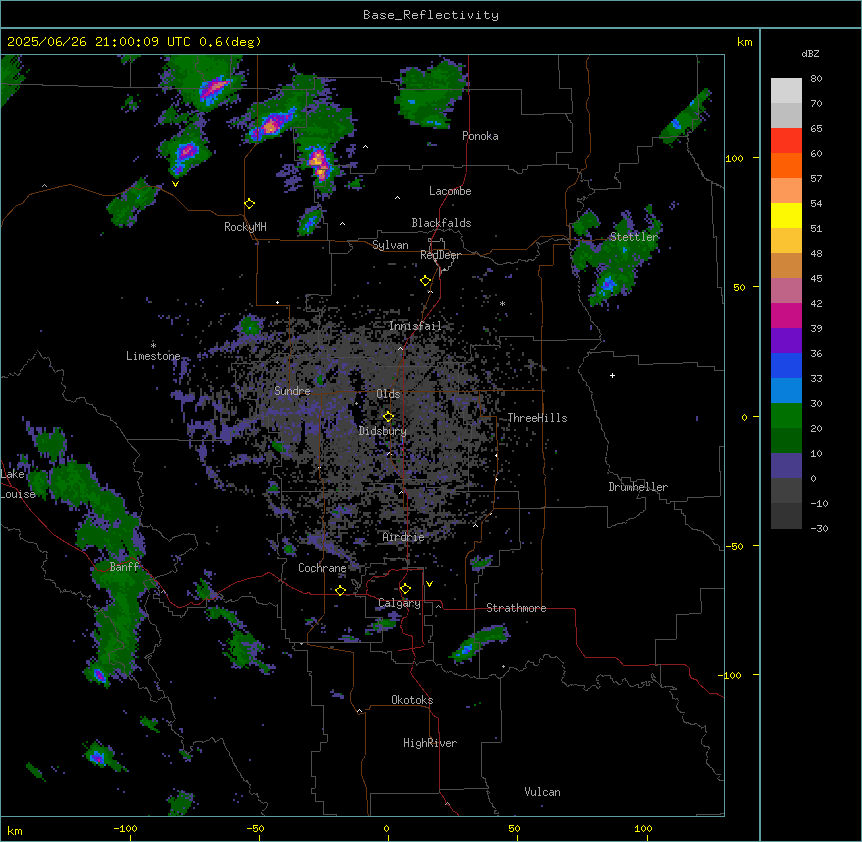Viewport: 862px width, 842px height.
Task: Click the Olds label
Action: [x=388, y=394]
